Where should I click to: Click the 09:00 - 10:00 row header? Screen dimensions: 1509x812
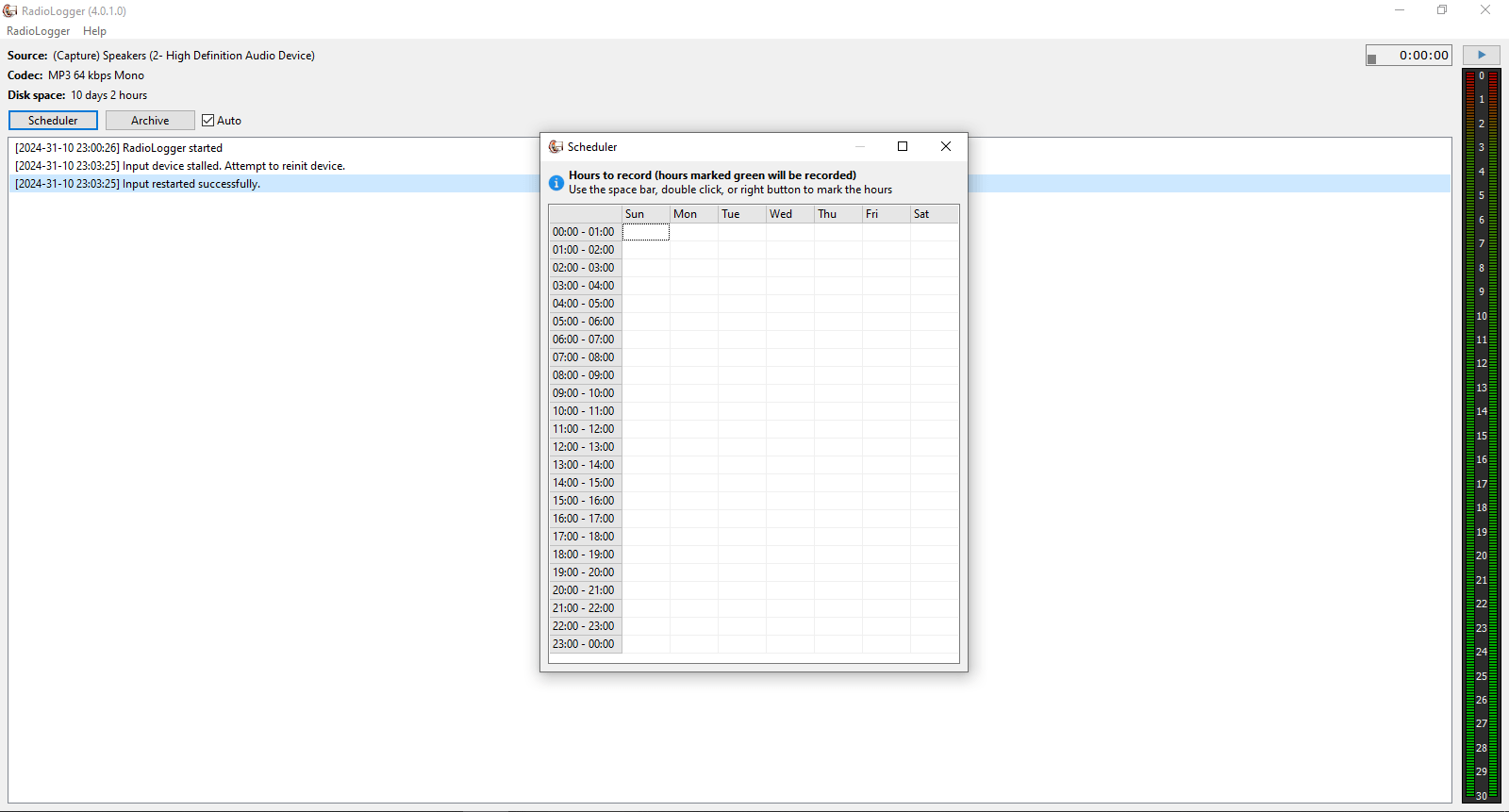(585, 393)
